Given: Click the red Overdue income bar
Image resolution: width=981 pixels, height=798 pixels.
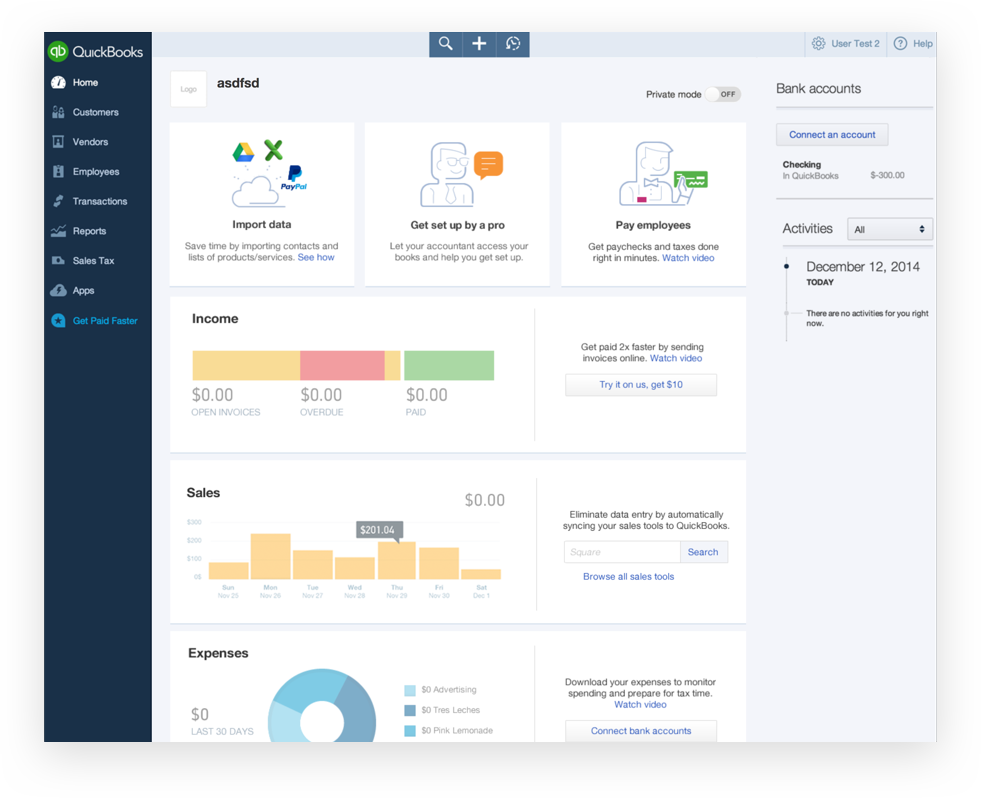Looking at the screenshot, I should [x=342, y=366].
